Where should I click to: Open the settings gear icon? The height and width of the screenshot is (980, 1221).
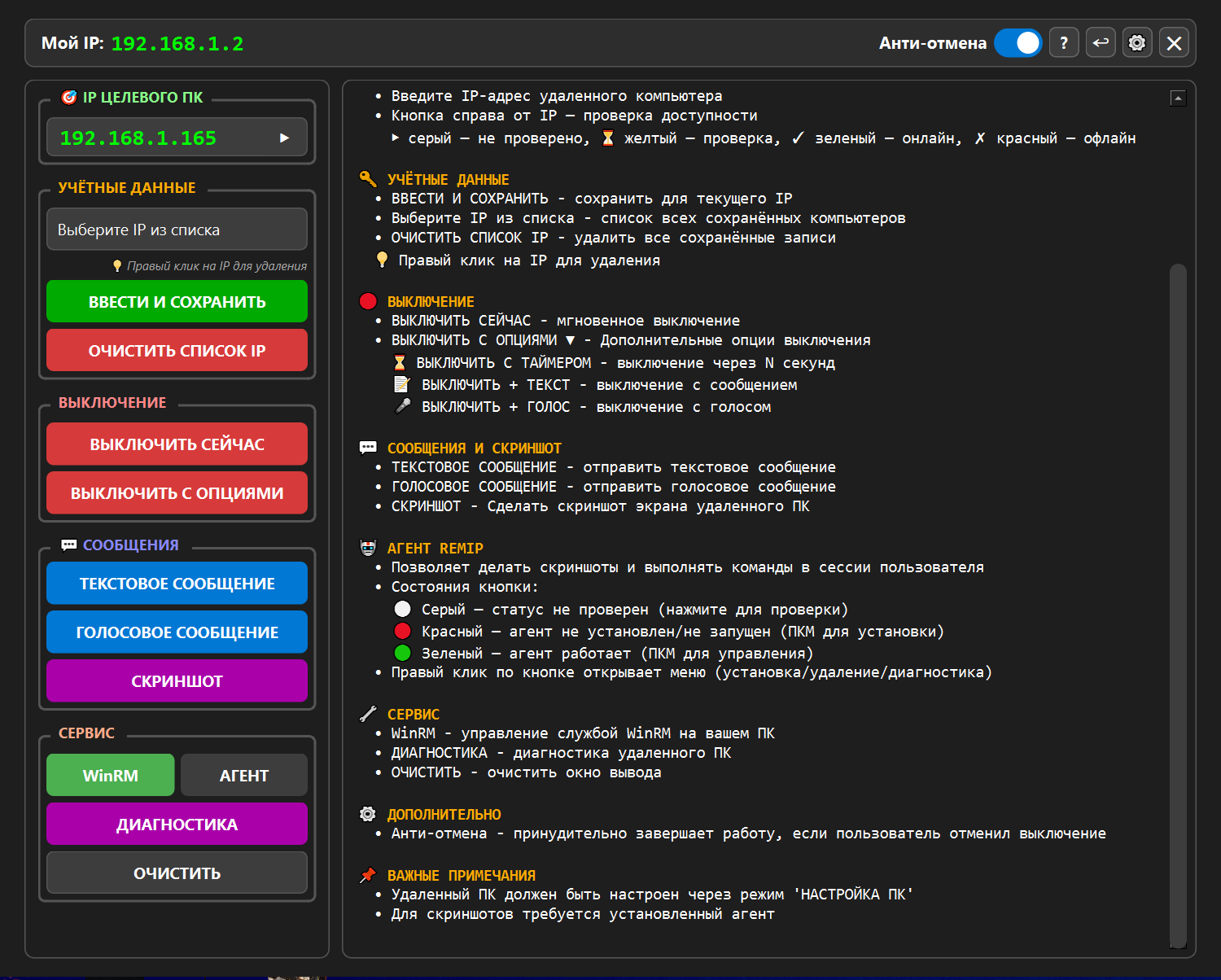point(1137,42)
